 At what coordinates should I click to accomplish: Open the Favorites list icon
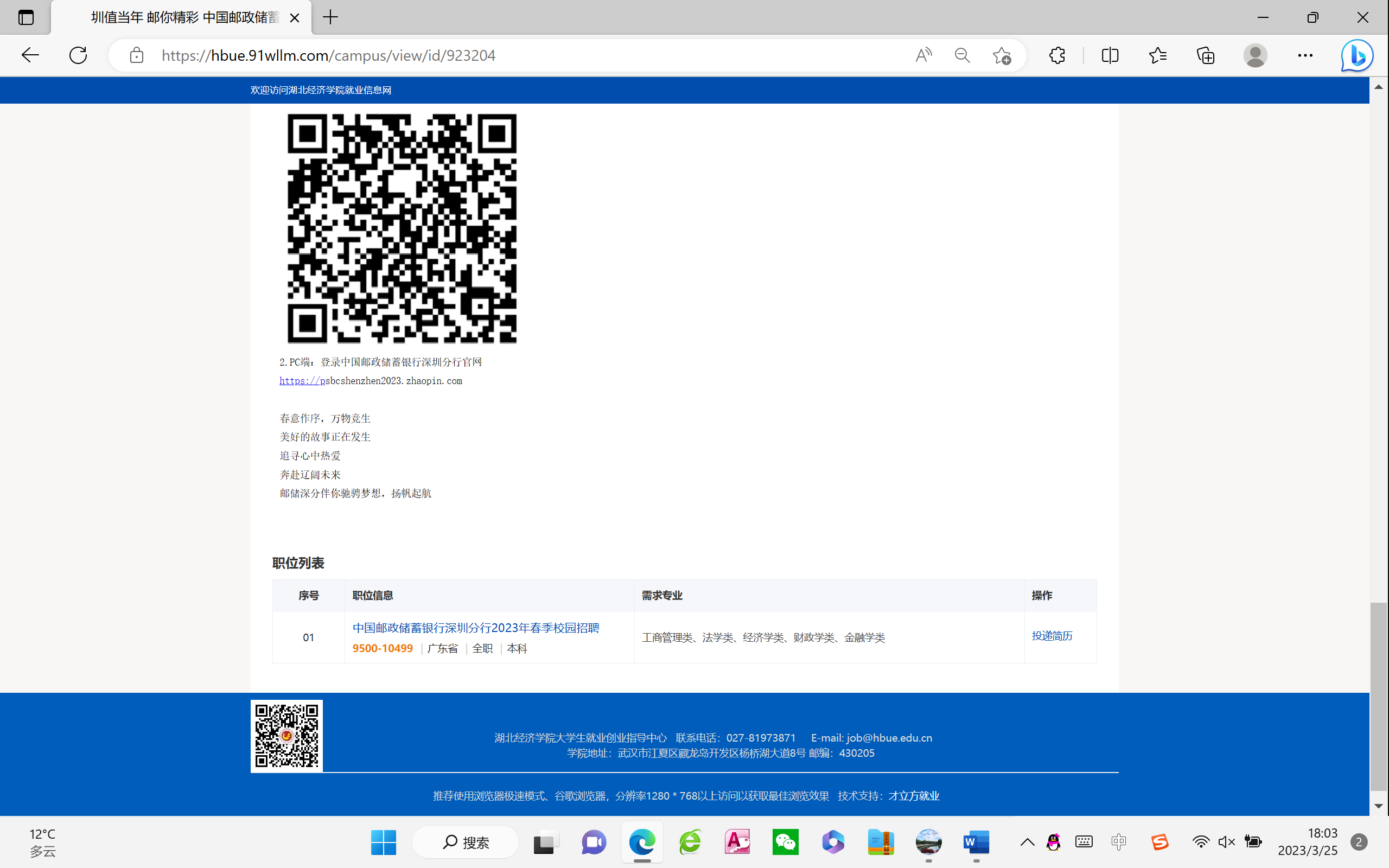[x=1158, y=55]
